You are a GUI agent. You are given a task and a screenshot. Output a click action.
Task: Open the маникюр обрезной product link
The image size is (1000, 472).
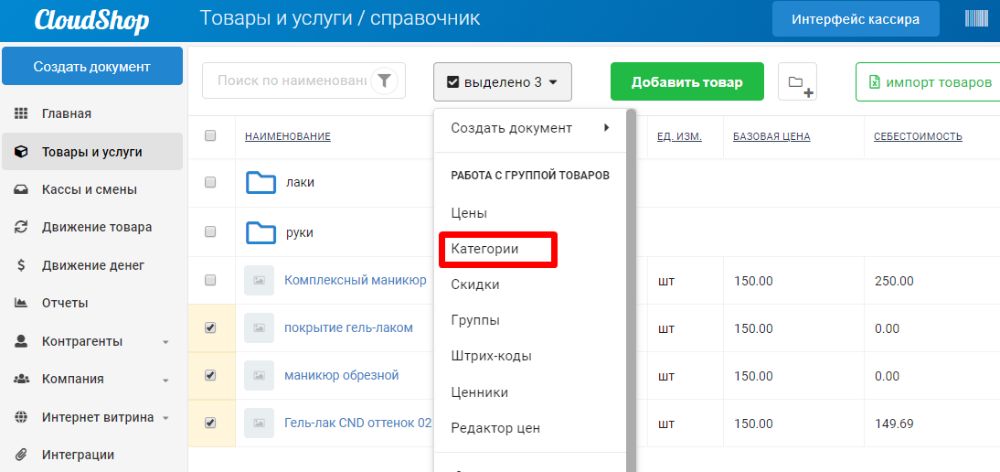[341, 375]
